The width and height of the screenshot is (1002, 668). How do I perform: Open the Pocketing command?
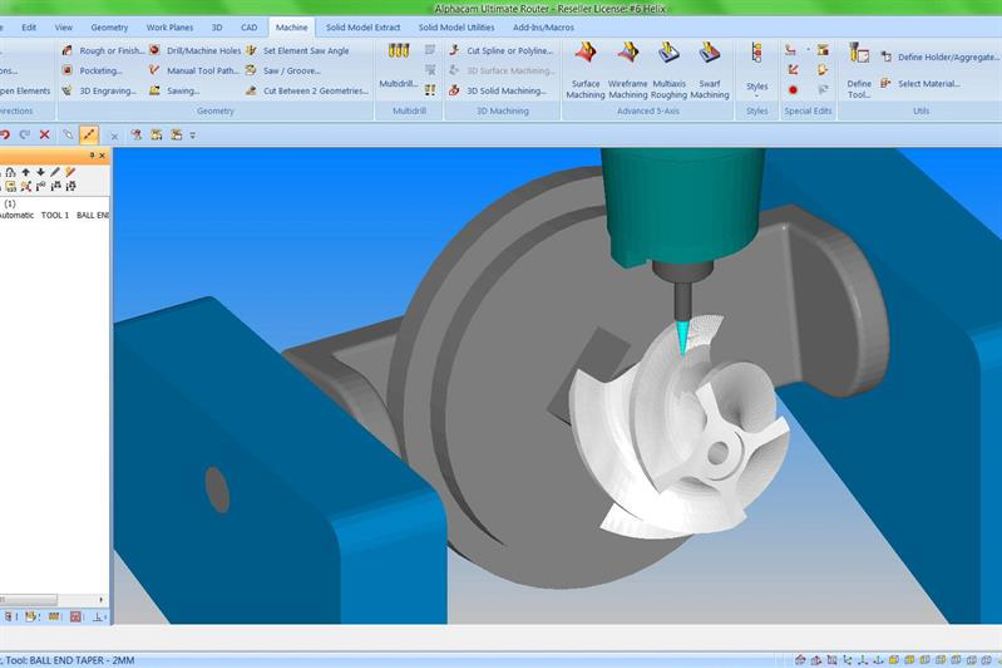coord(93,71)
